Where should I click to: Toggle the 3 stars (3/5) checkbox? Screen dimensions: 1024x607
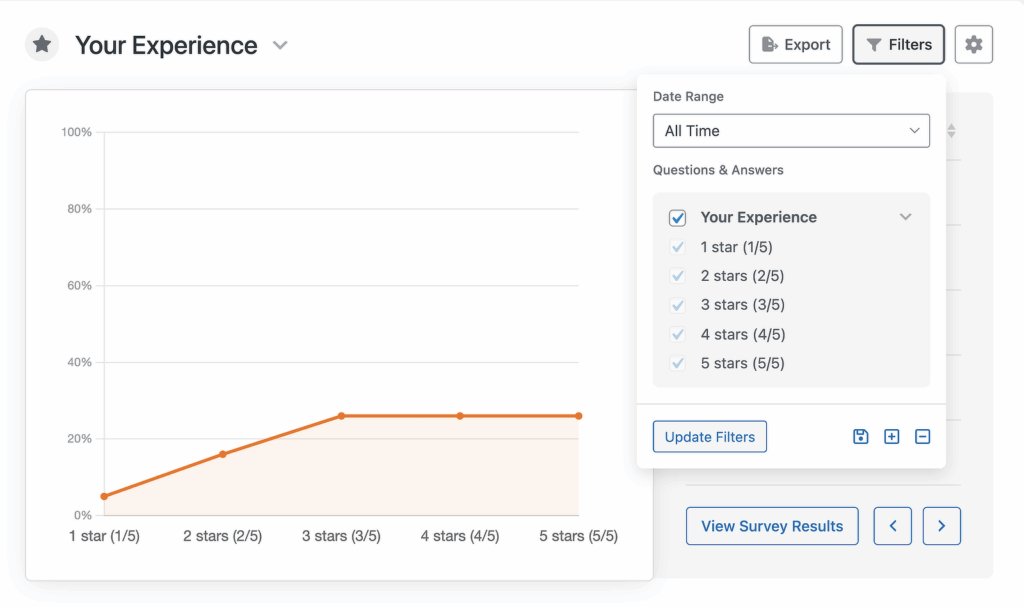pos(678,305)
